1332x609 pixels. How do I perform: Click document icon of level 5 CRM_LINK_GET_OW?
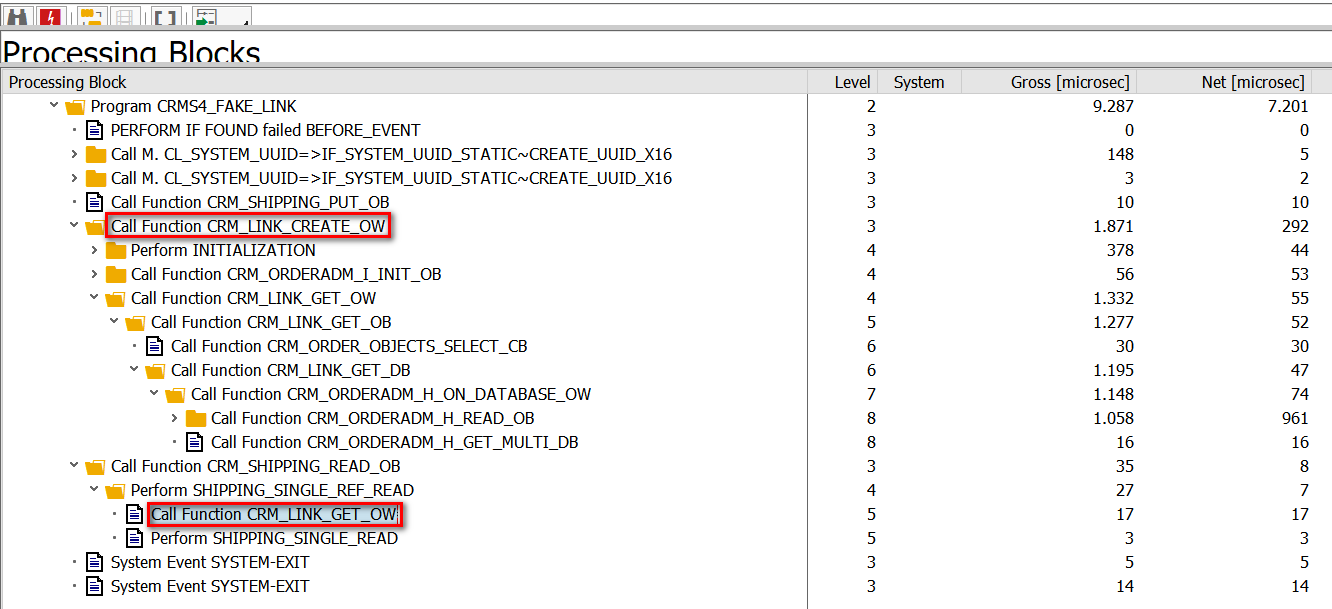[x=135, y=514]
